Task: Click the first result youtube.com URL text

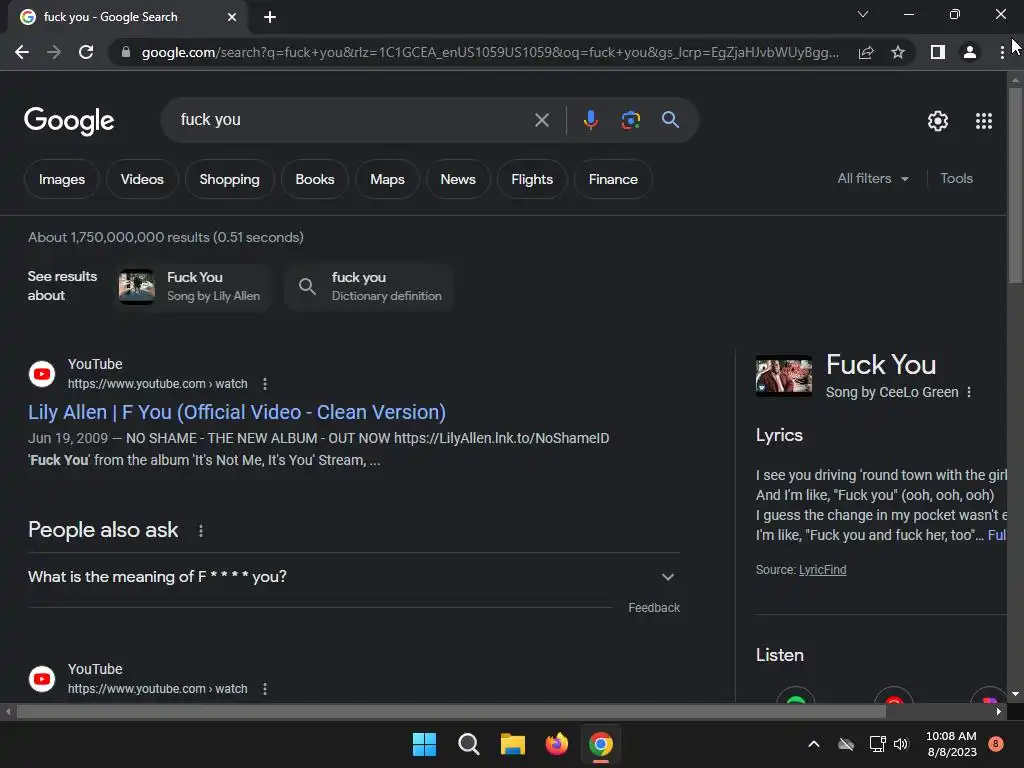Action: [157, 384]
